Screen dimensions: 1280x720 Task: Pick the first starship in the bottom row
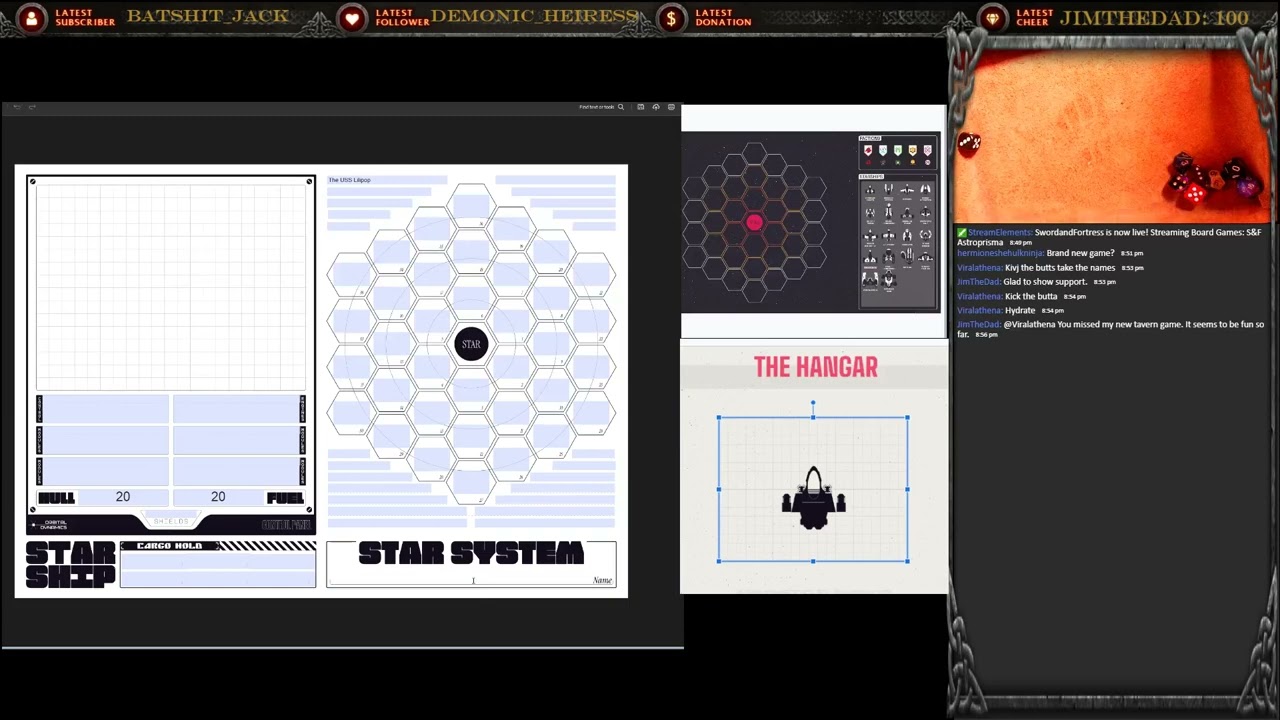pos(870,280)
